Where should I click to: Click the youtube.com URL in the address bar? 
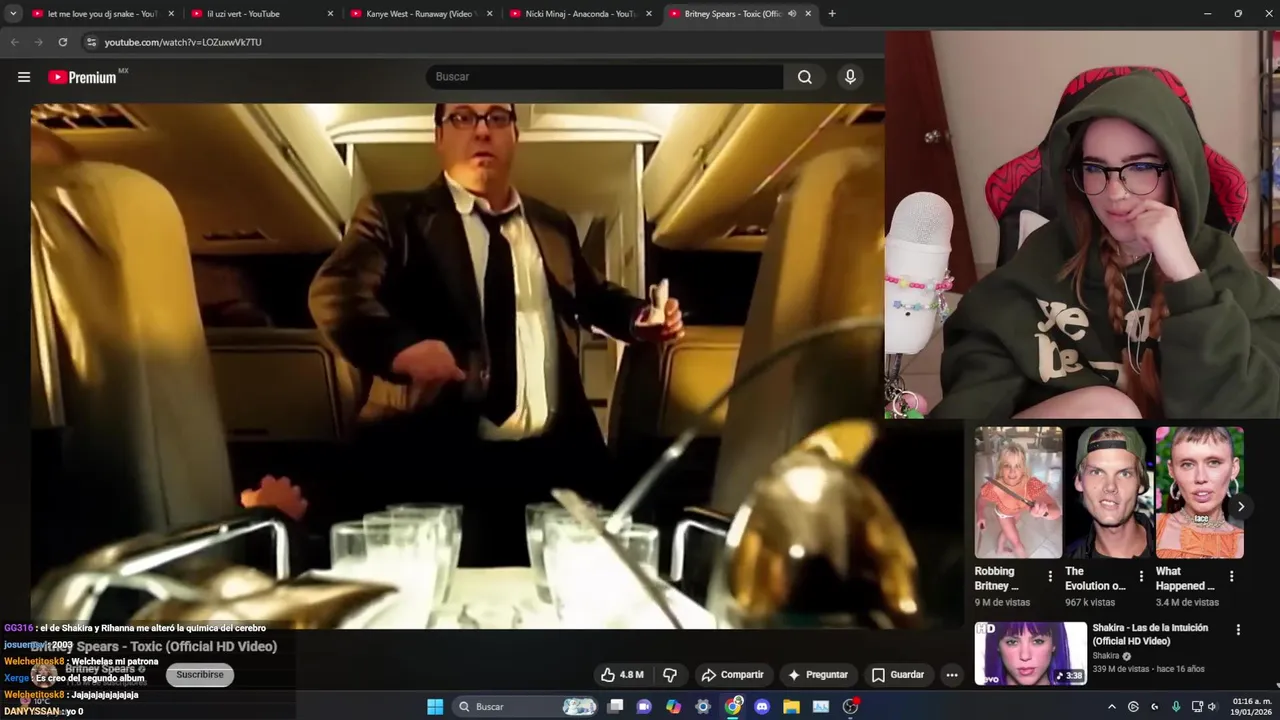pyautogui.click(x=183, y=42)
